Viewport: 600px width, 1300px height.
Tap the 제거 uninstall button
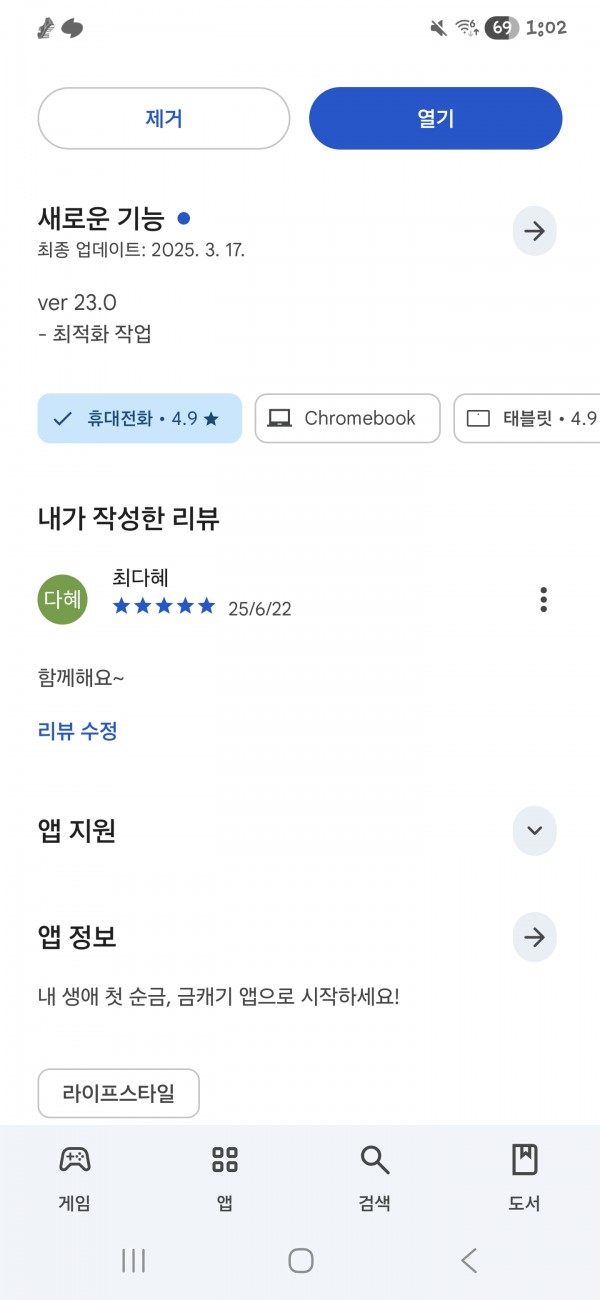(x=164, y=118)
